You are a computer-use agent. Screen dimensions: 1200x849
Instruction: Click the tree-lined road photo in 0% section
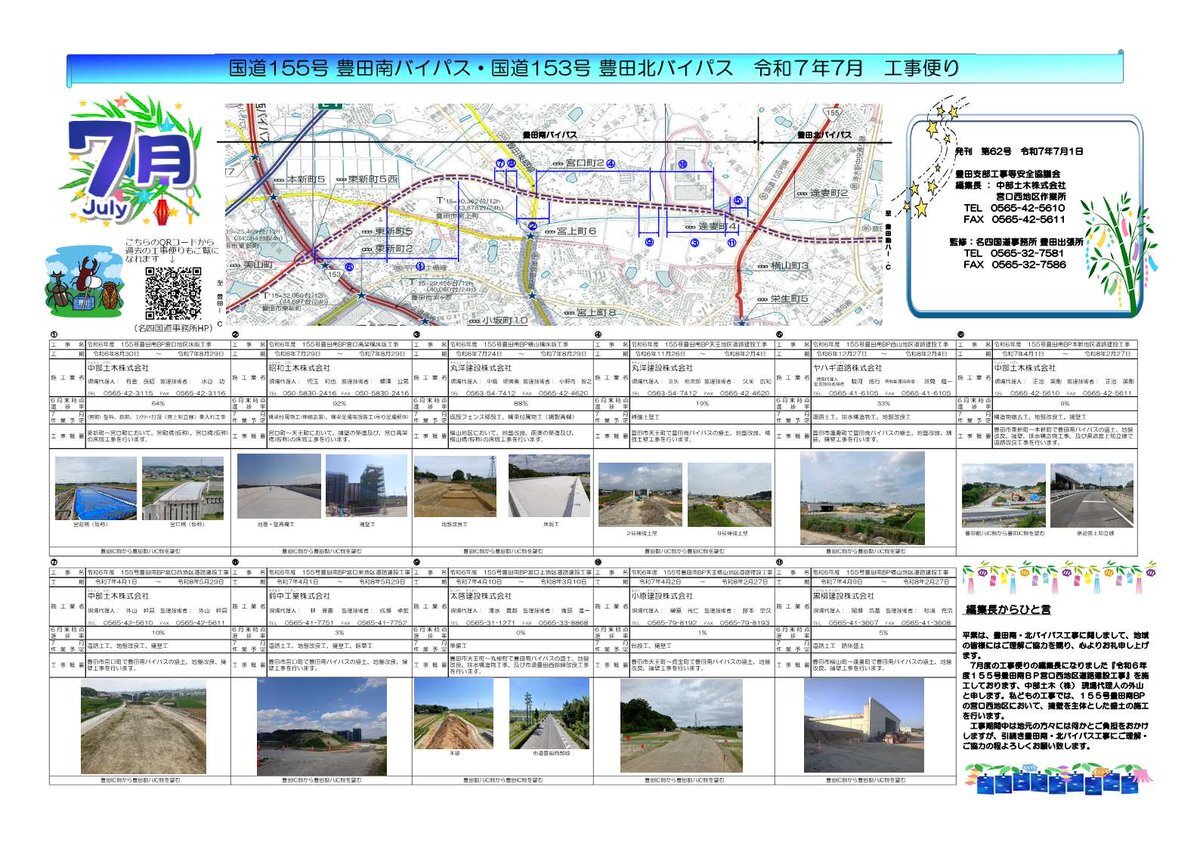click(x=549, y=715)
